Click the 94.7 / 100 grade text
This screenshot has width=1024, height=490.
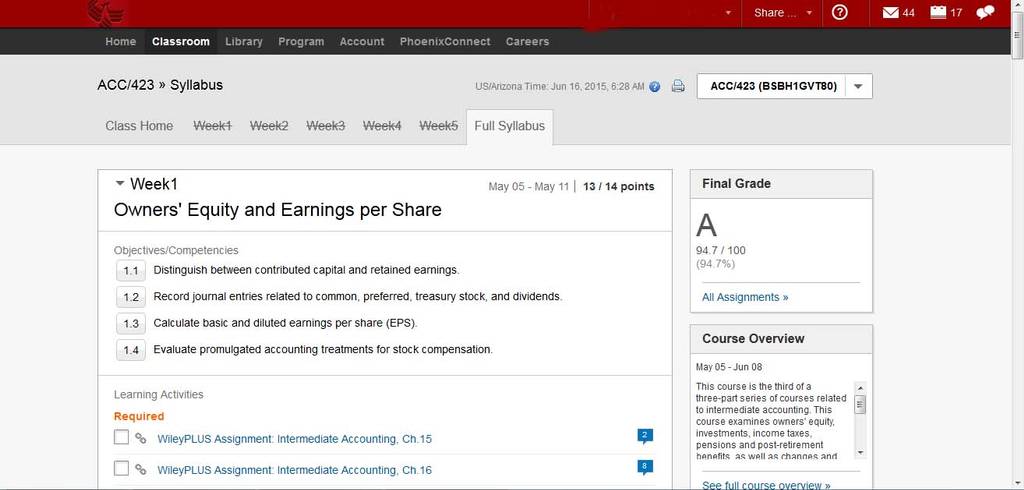pyautogui.click(x=720, y=250)
